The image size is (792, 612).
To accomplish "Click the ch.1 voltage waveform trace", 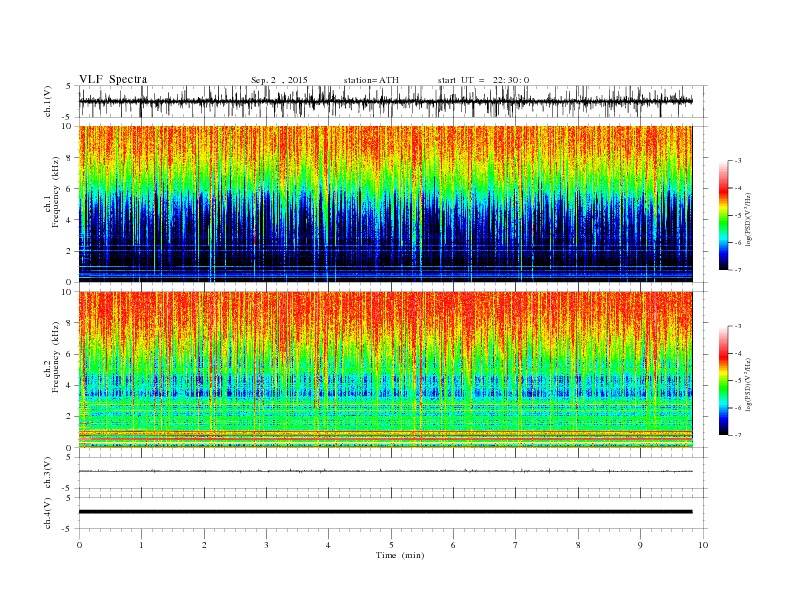I will pos(385,101).
